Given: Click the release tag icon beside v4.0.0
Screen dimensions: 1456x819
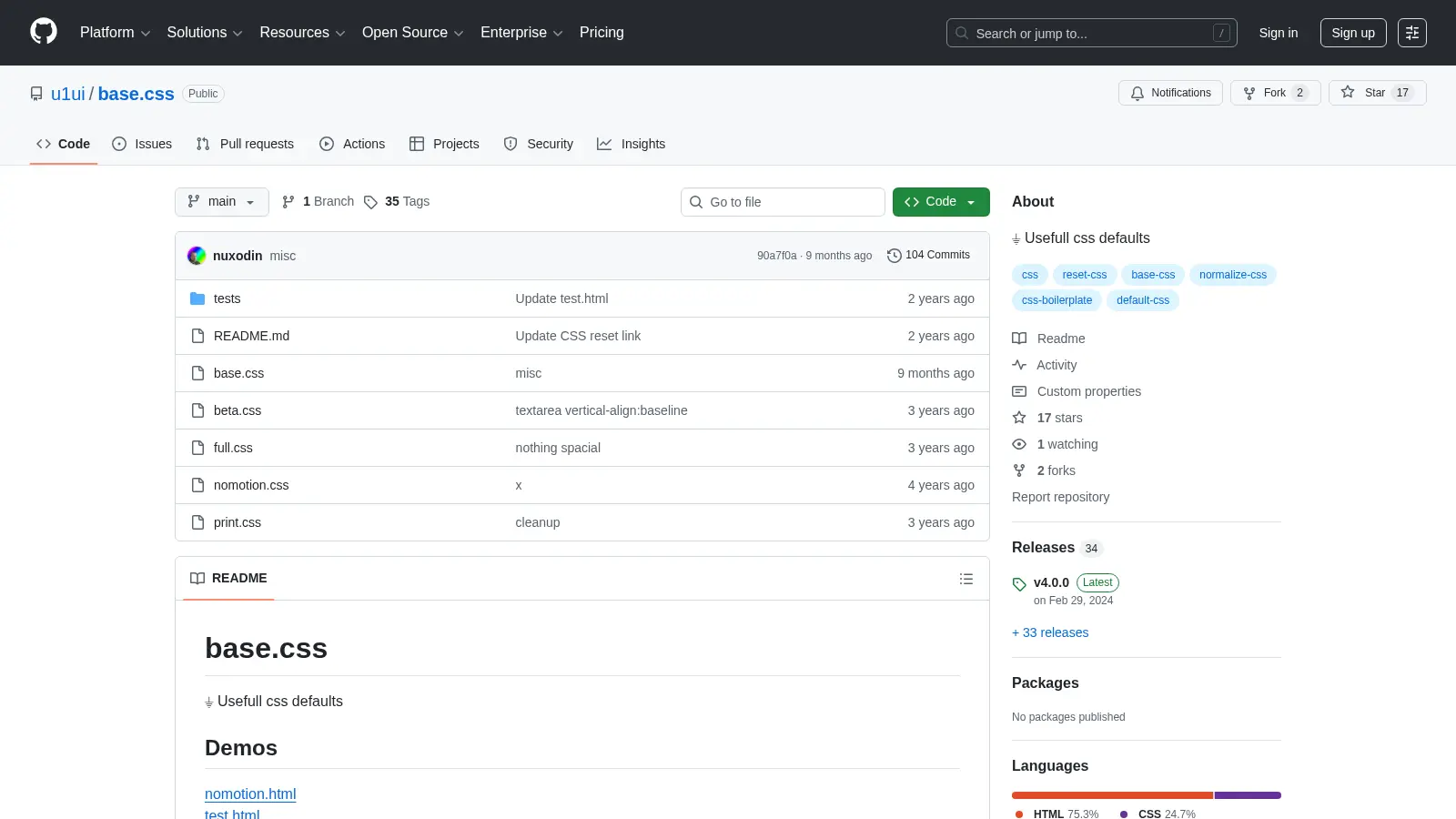Looking at the screenshot, I should 1019,584.
